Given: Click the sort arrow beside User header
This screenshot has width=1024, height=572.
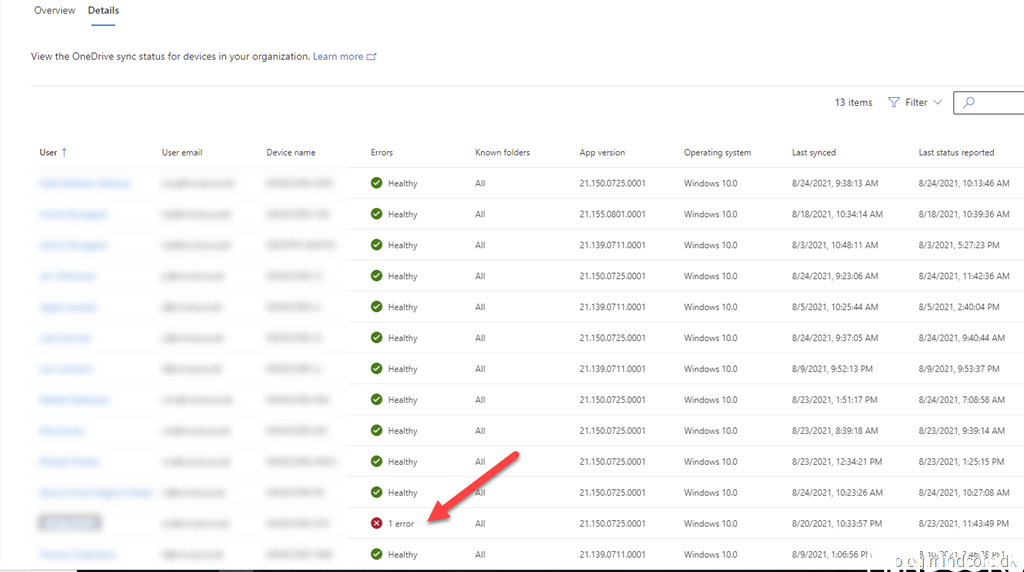Looking at the screenshot, I should tap(65, 152).
